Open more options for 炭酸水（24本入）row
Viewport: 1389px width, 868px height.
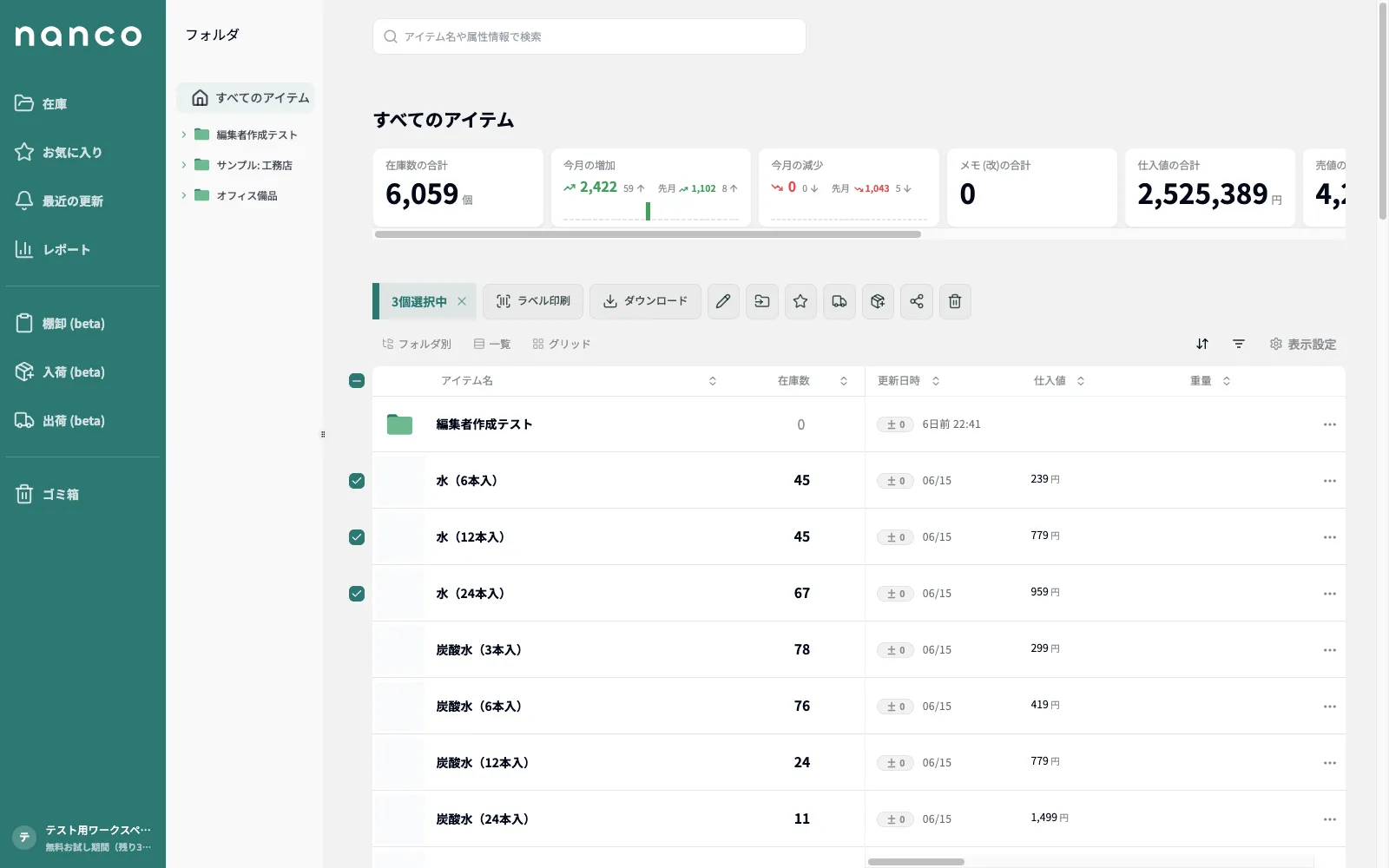1330,819
